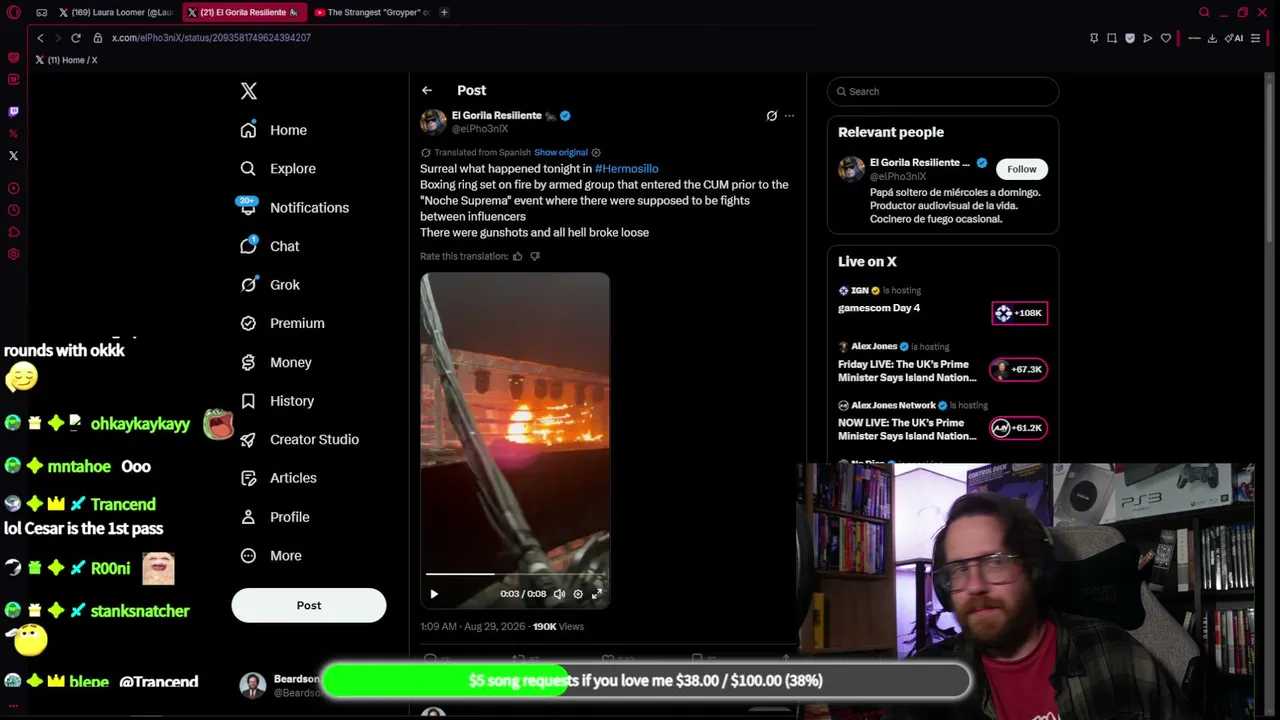1280x720 pixels.
Task: Reload the current page
Action: tap(75, 38)
